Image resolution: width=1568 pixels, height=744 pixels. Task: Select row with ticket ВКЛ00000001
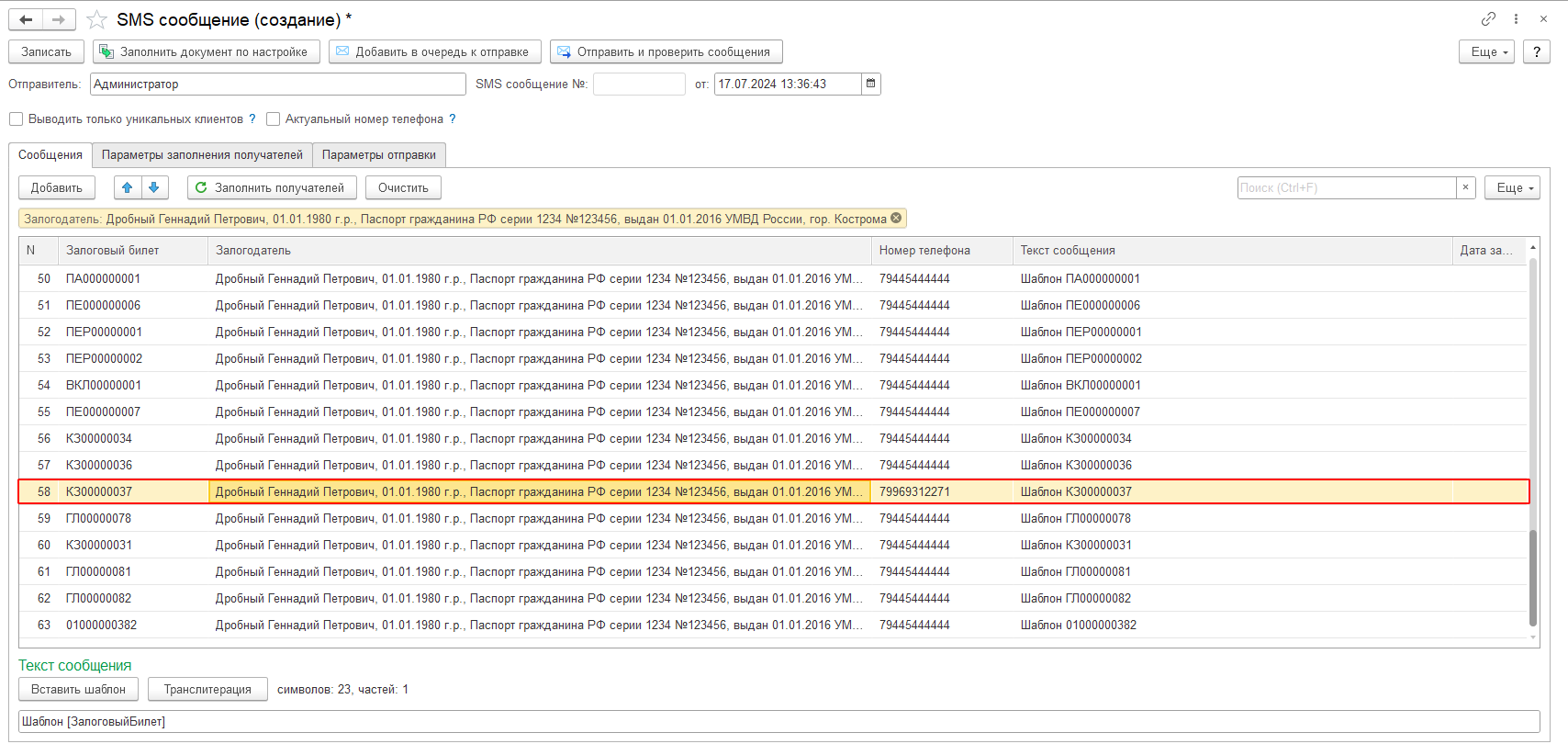pos(773,385)
